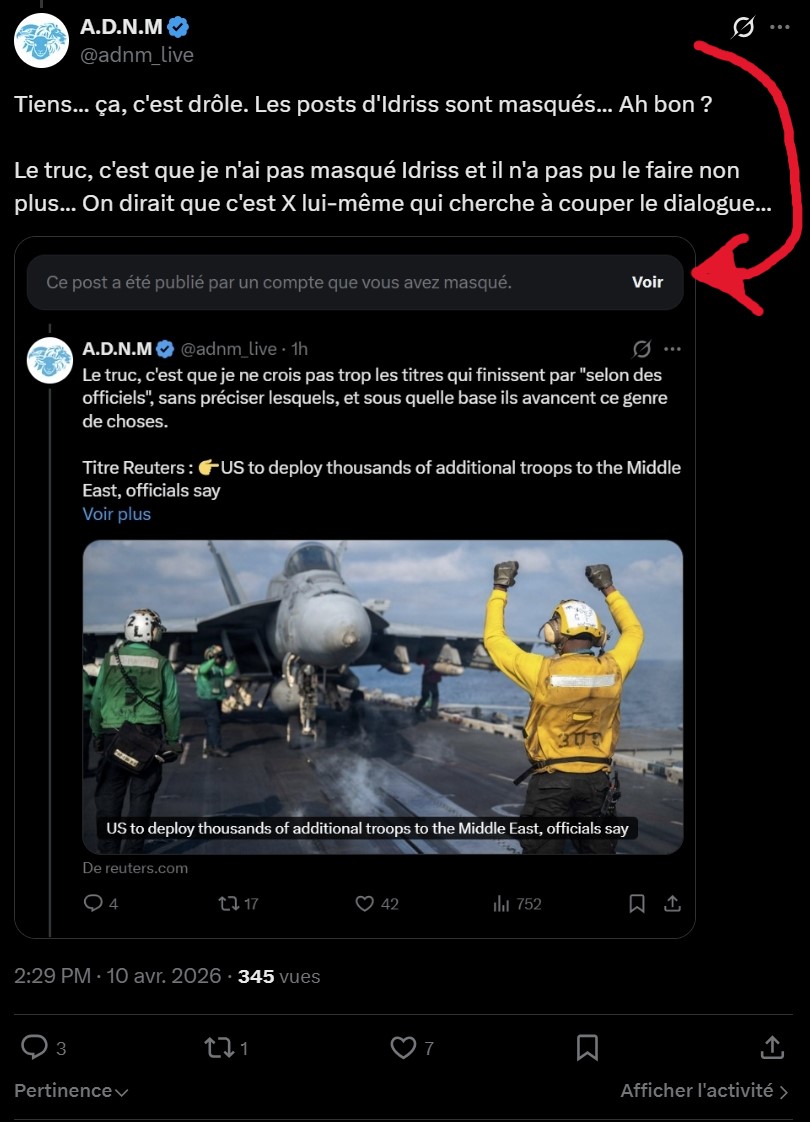Open the three-dot menu on the quoted post

click(x=672, y=349)
